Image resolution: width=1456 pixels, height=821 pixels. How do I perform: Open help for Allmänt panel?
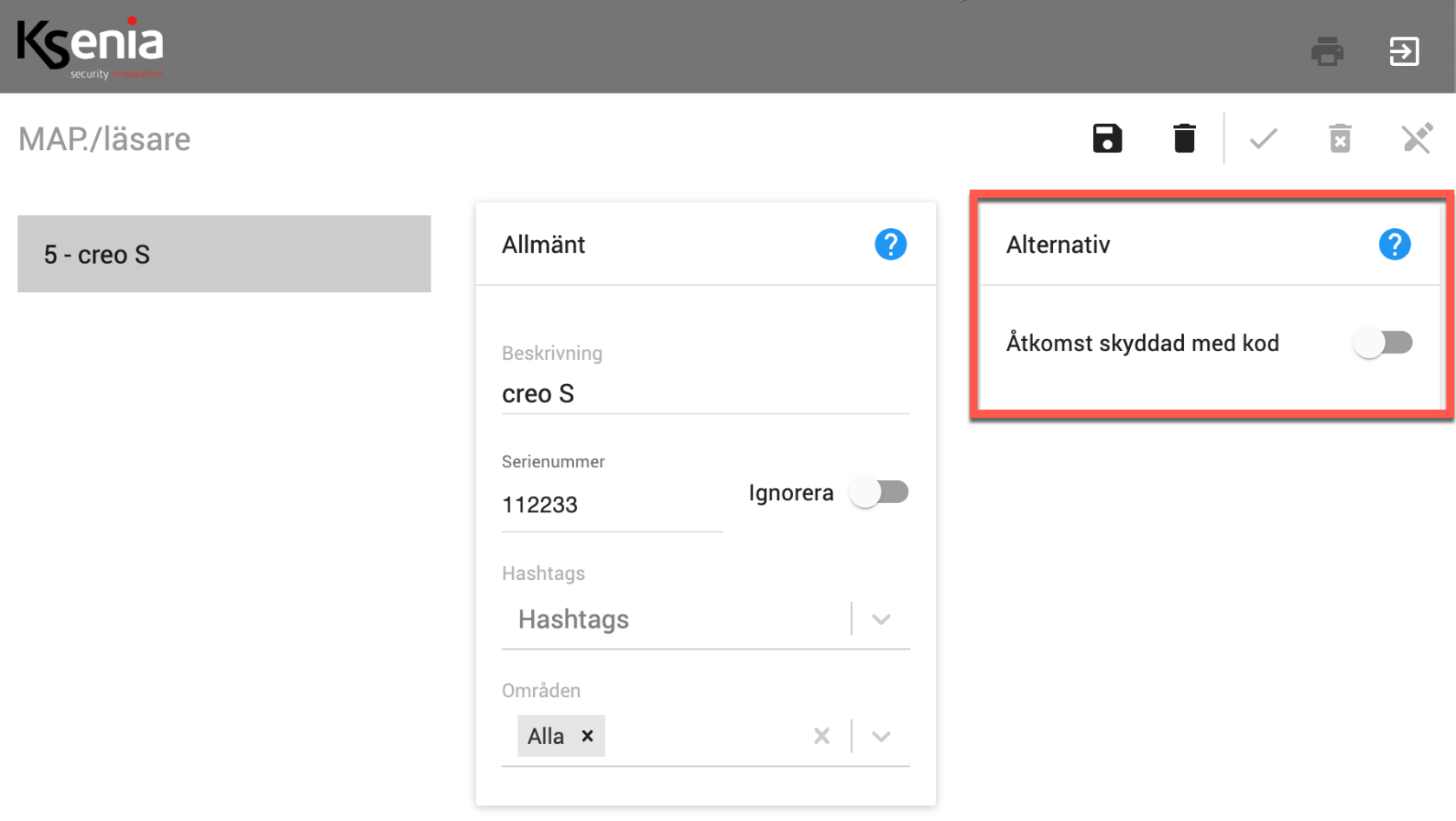click(x=890, y=244)
